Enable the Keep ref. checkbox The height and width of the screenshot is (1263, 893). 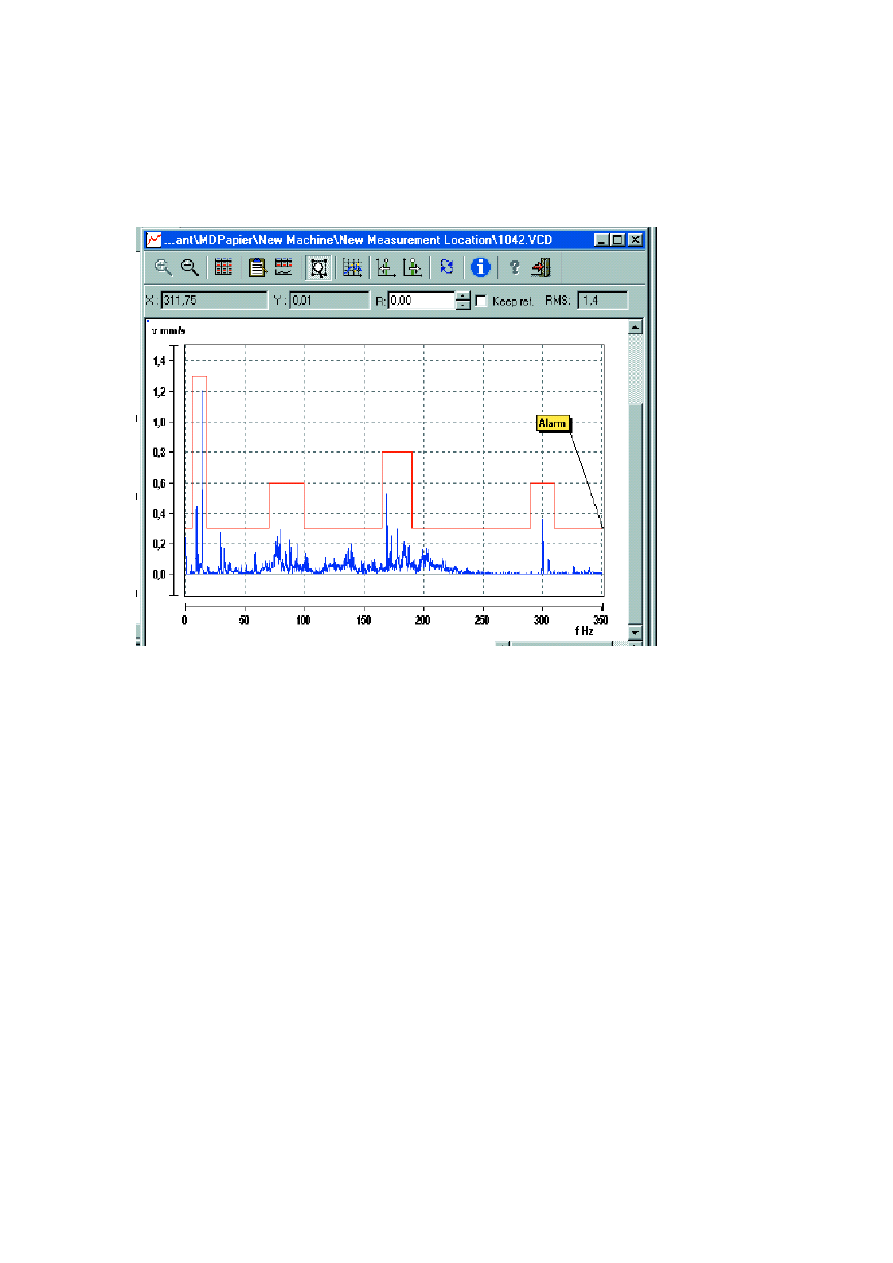click(481, 300)
